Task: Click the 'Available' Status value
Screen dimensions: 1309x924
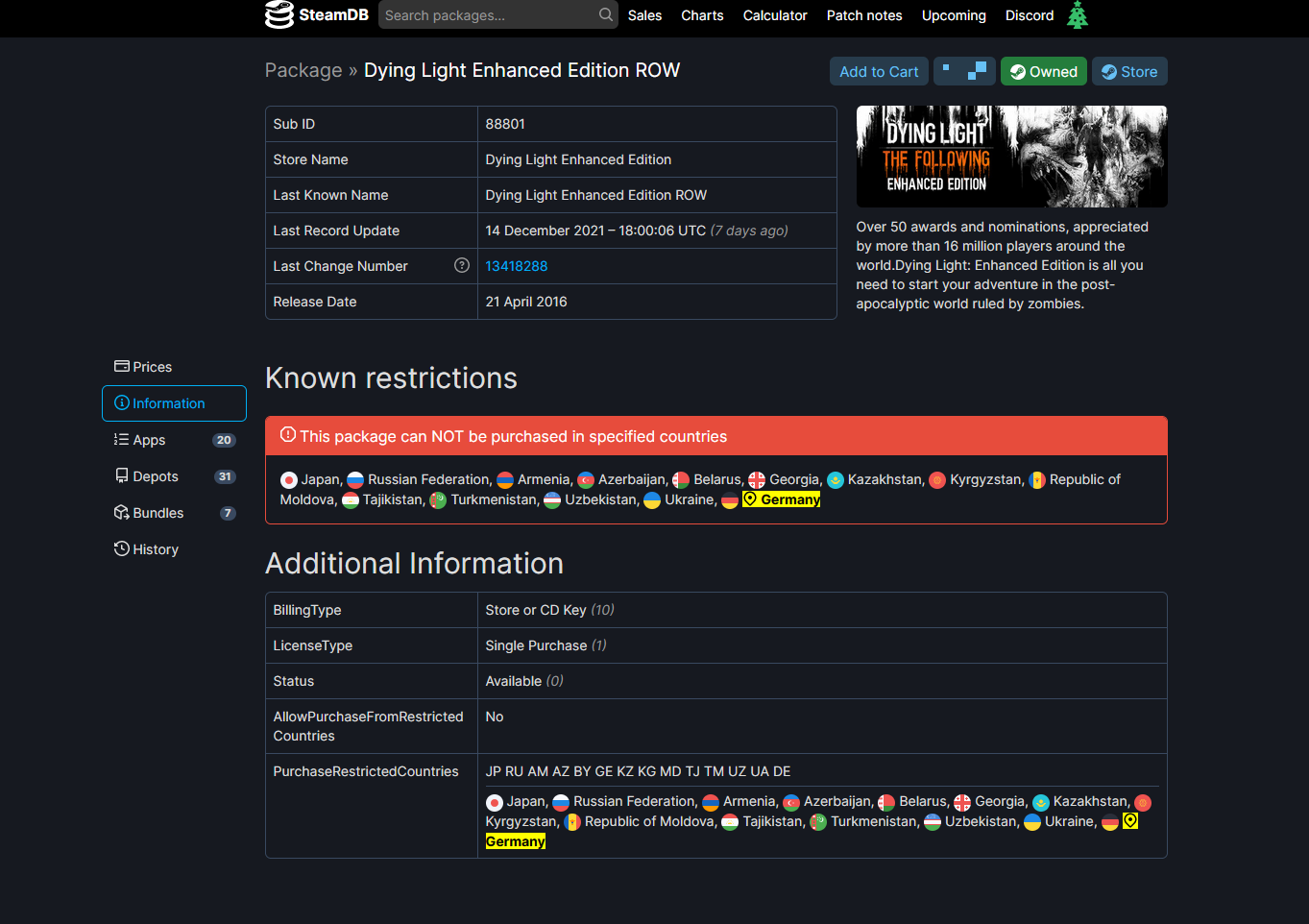Action: click(x=514, y=681)
